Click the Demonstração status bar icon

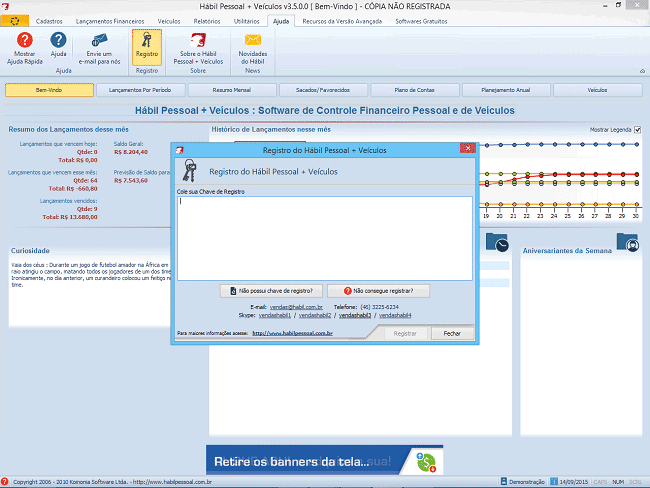504,481
